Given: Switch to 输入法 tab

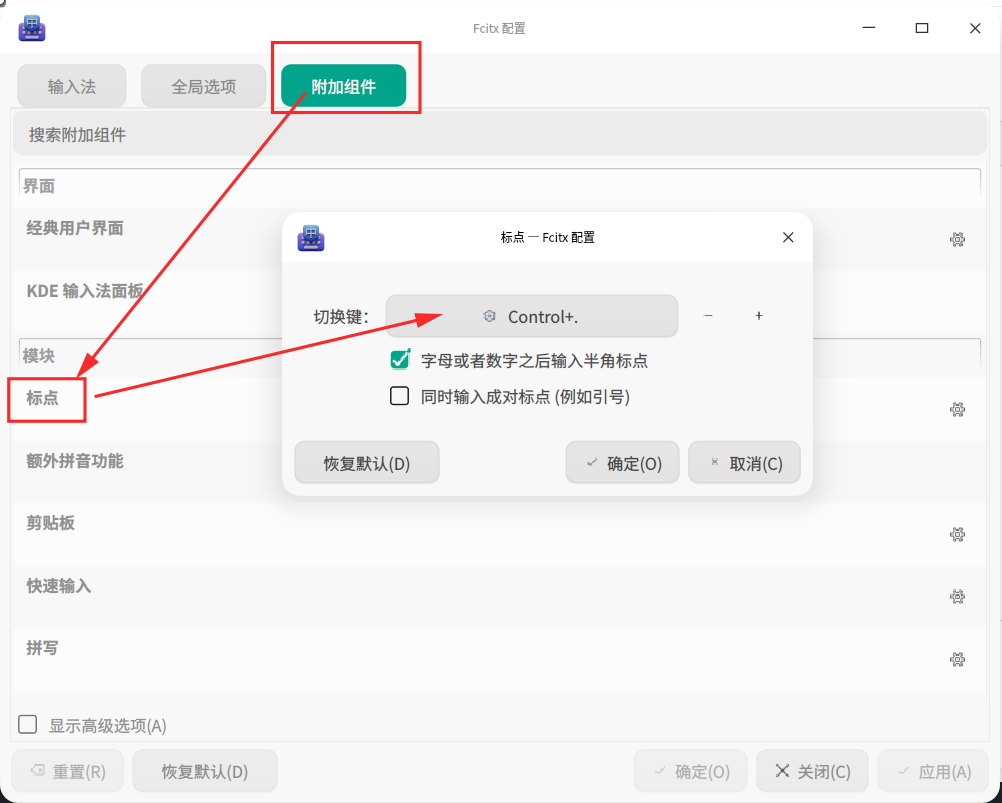Looking at the screenshot, I should coord(72,86).
